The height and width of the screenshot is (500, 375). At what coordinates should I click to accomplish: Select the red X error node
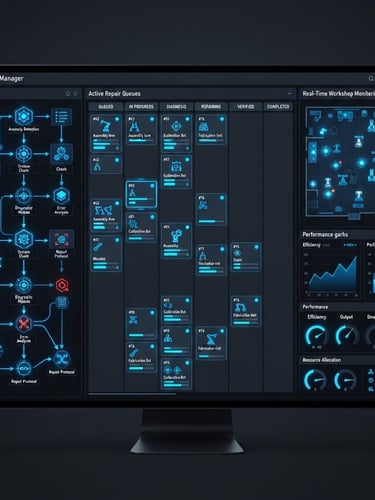pyautogui.click(x=24, y=324)
